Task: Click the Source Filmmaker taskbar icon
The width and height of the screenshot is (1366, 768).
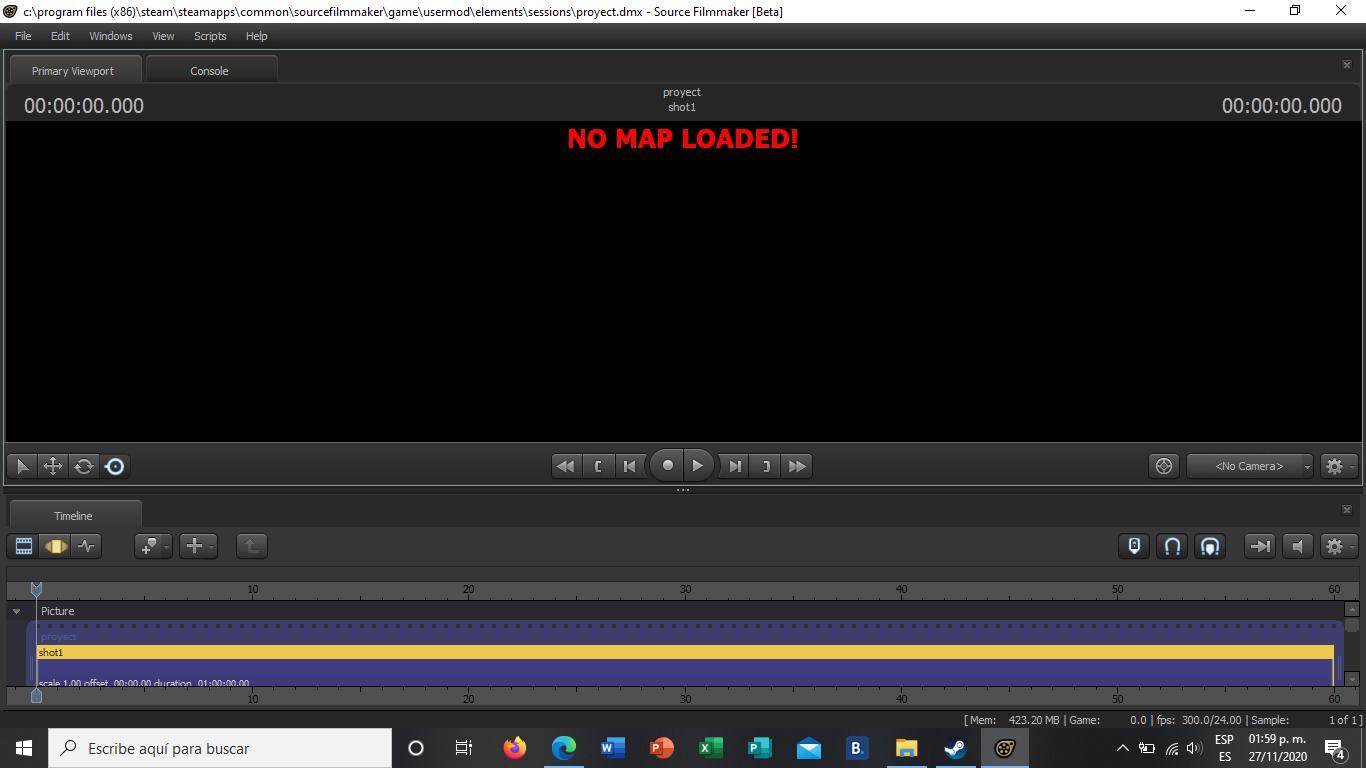Action: click(x=1005, y=748)
